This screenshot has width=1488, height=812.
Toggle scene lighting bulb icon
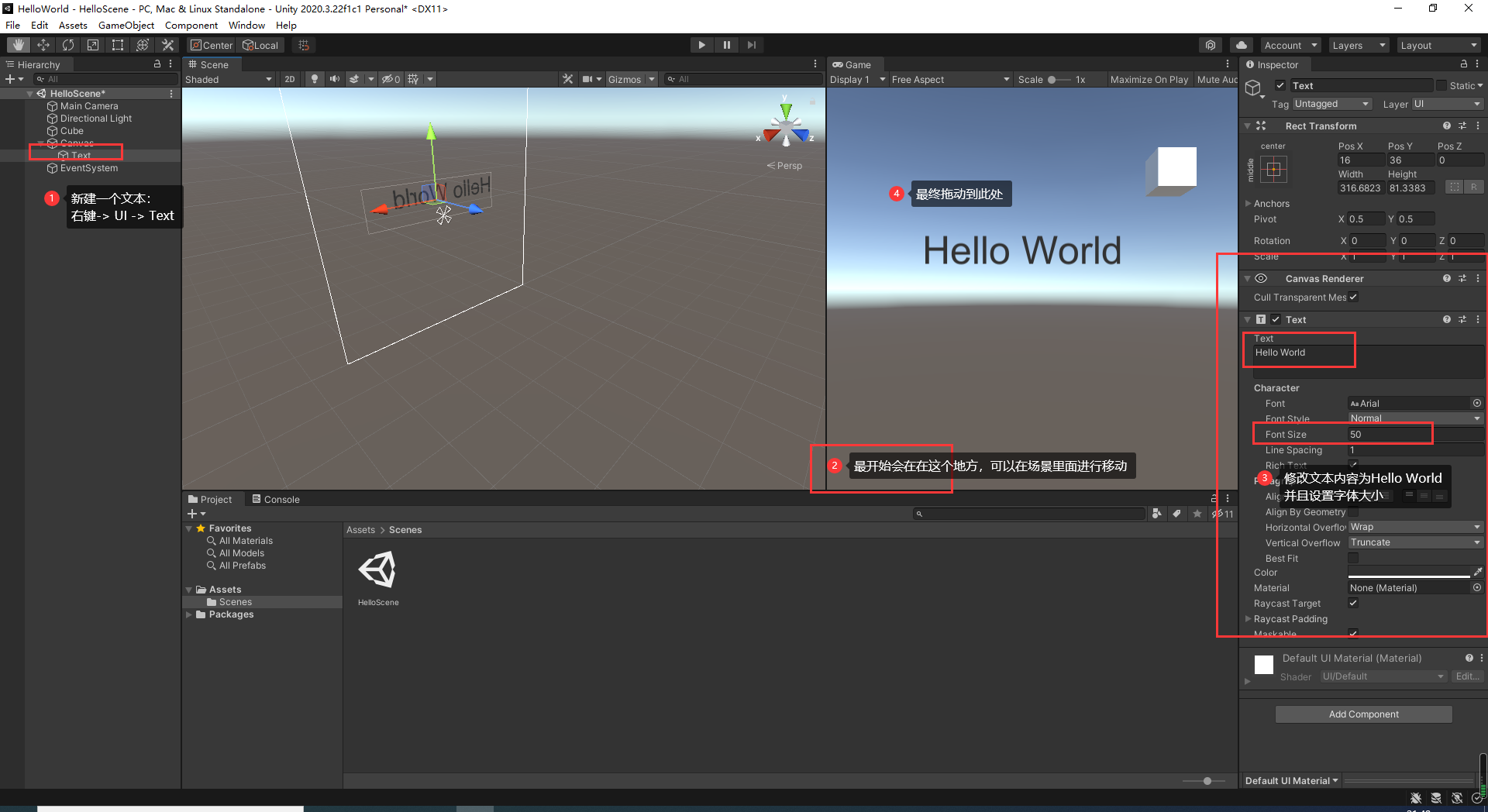(314, 79)
